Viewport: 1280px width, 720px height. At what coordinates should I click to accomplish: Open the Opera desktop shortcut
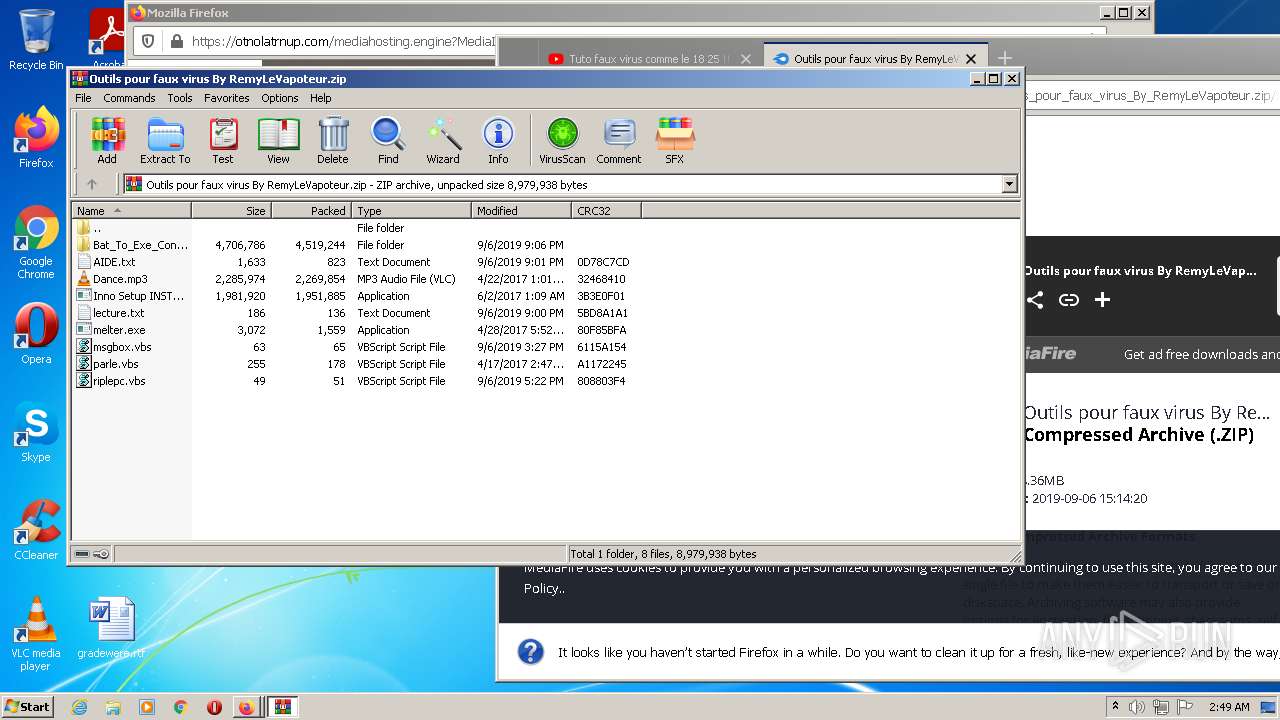36,334
